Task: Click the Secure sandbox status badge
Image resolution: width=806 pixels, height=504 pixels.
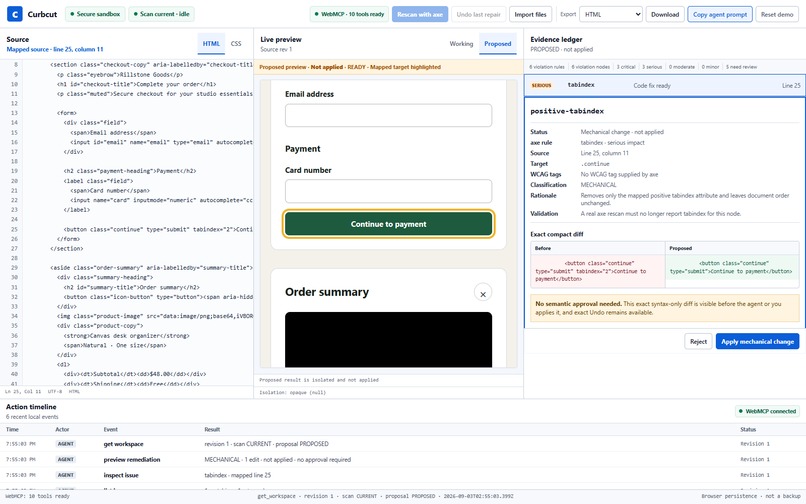Action: (x=95, y=14)
